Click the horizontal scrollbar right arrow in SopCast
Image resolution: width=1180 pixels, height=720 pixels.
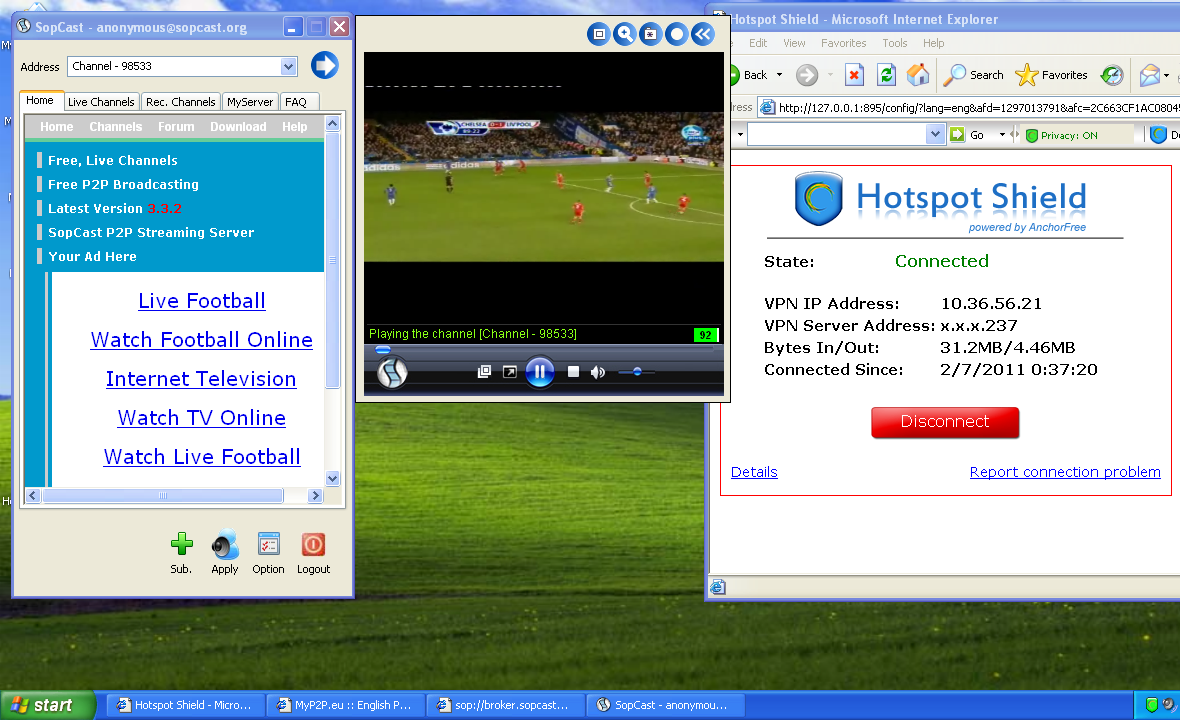tap(315, 496)
